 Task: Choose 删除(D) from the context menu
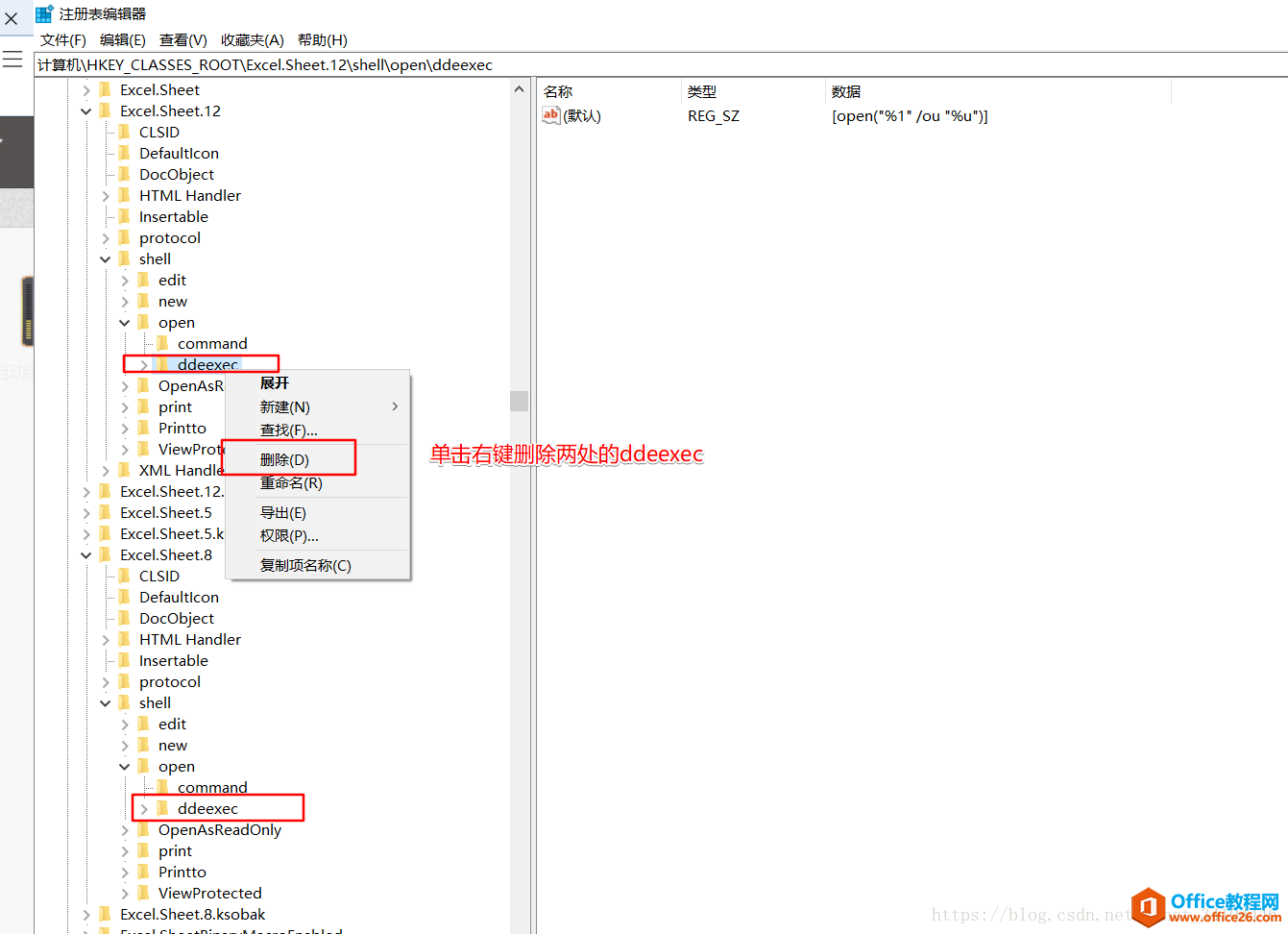[x=288, y=457]
